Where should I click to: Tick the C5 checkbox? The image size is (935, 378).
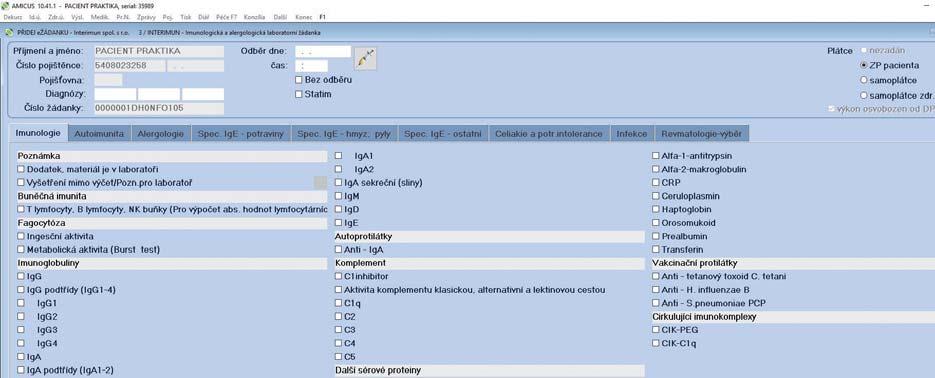339,357
